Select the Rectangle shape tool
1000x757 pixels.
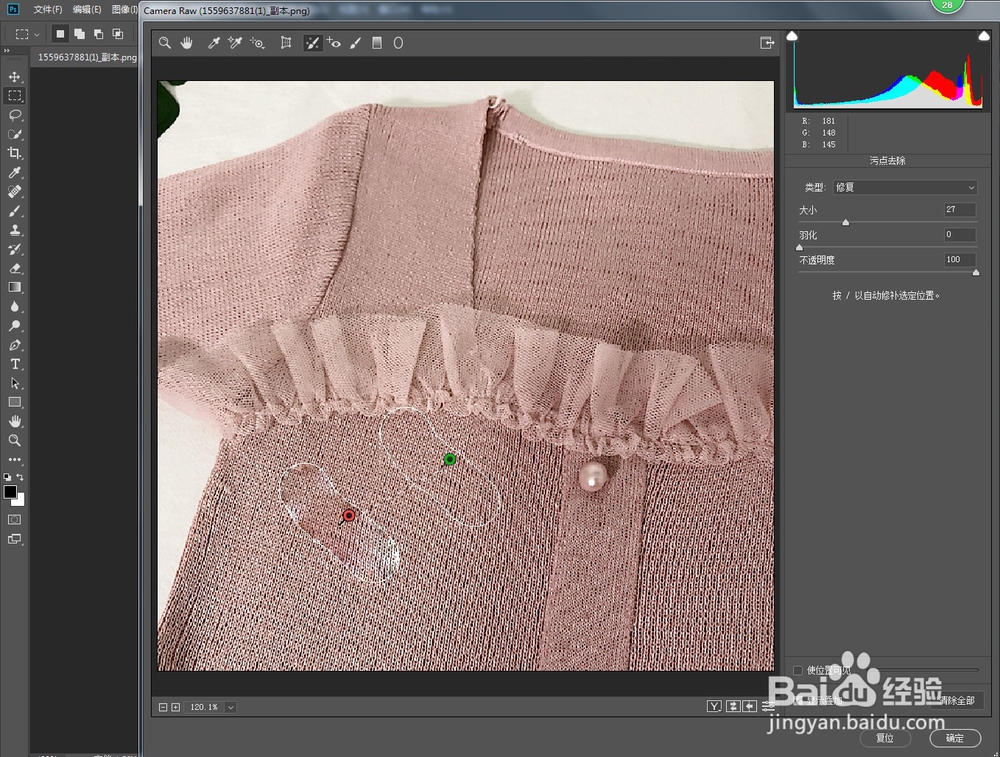click(x=15, y=402)
